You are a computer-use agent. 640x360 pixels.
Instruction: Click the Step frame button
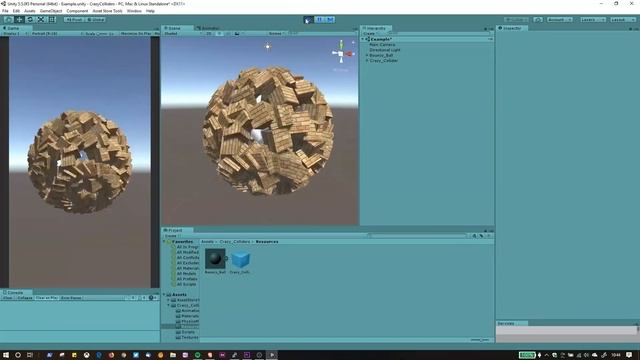330,20
